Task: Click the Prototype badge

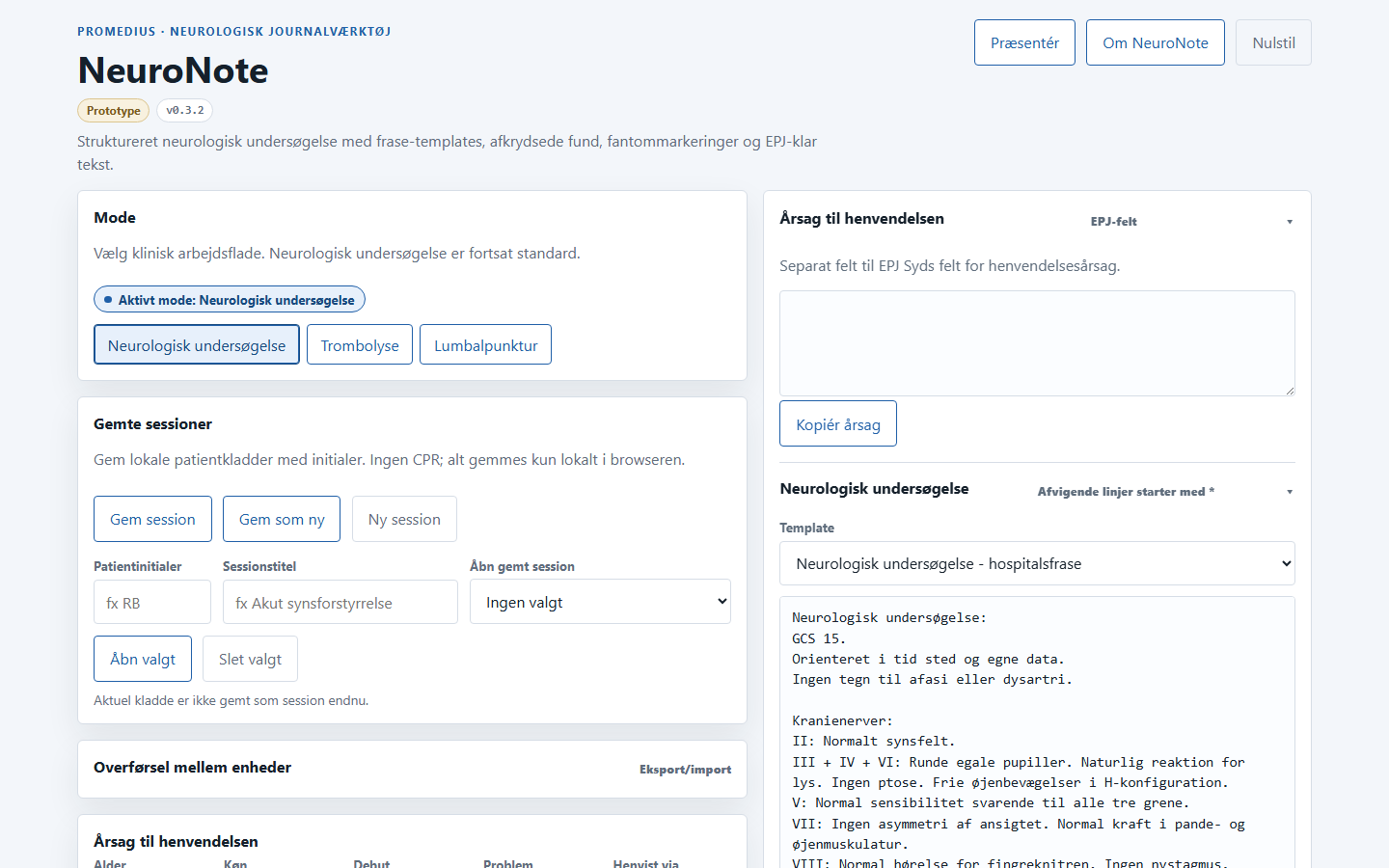Action: 114,111
